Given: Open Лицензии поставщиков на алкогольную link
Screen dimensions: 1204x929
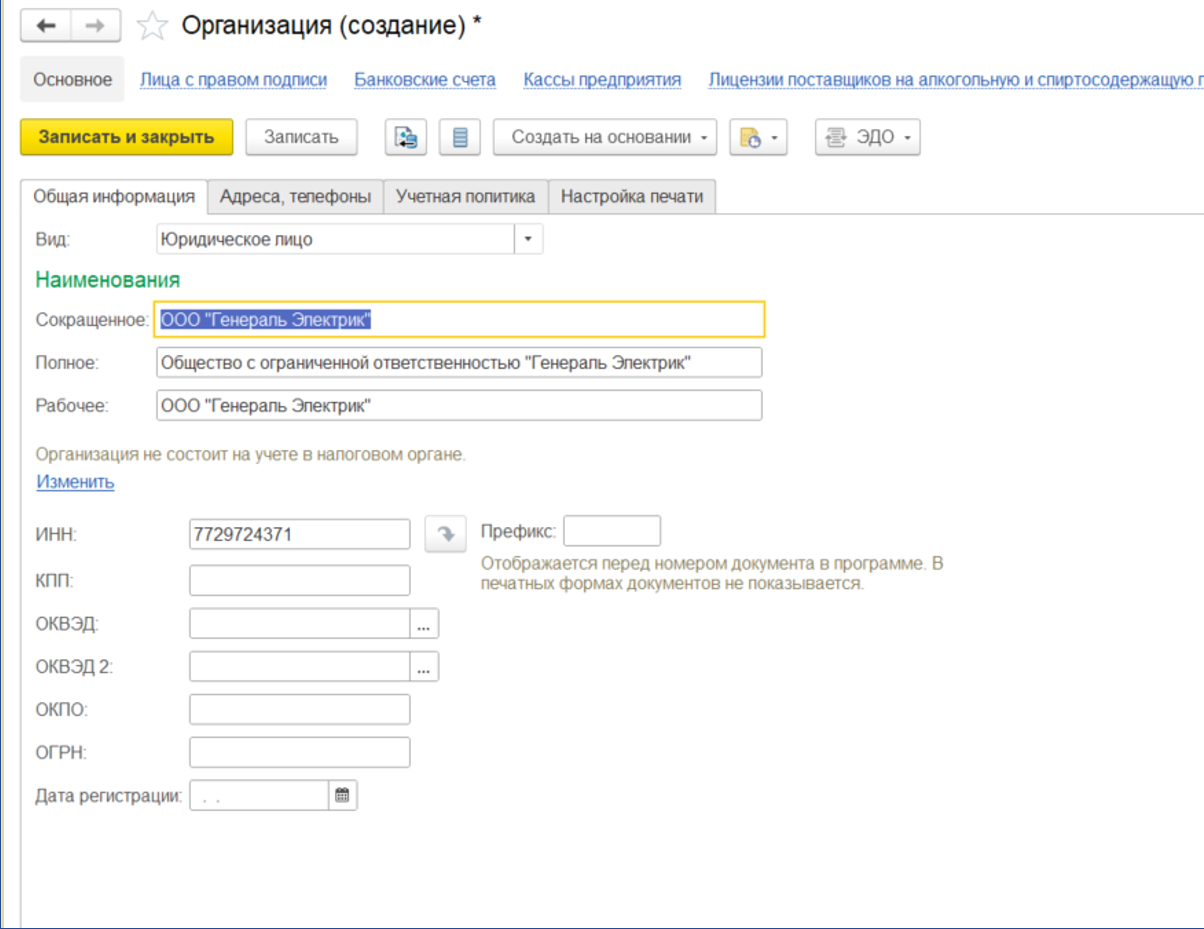Looking at the screenshot, I should point(955,80).
